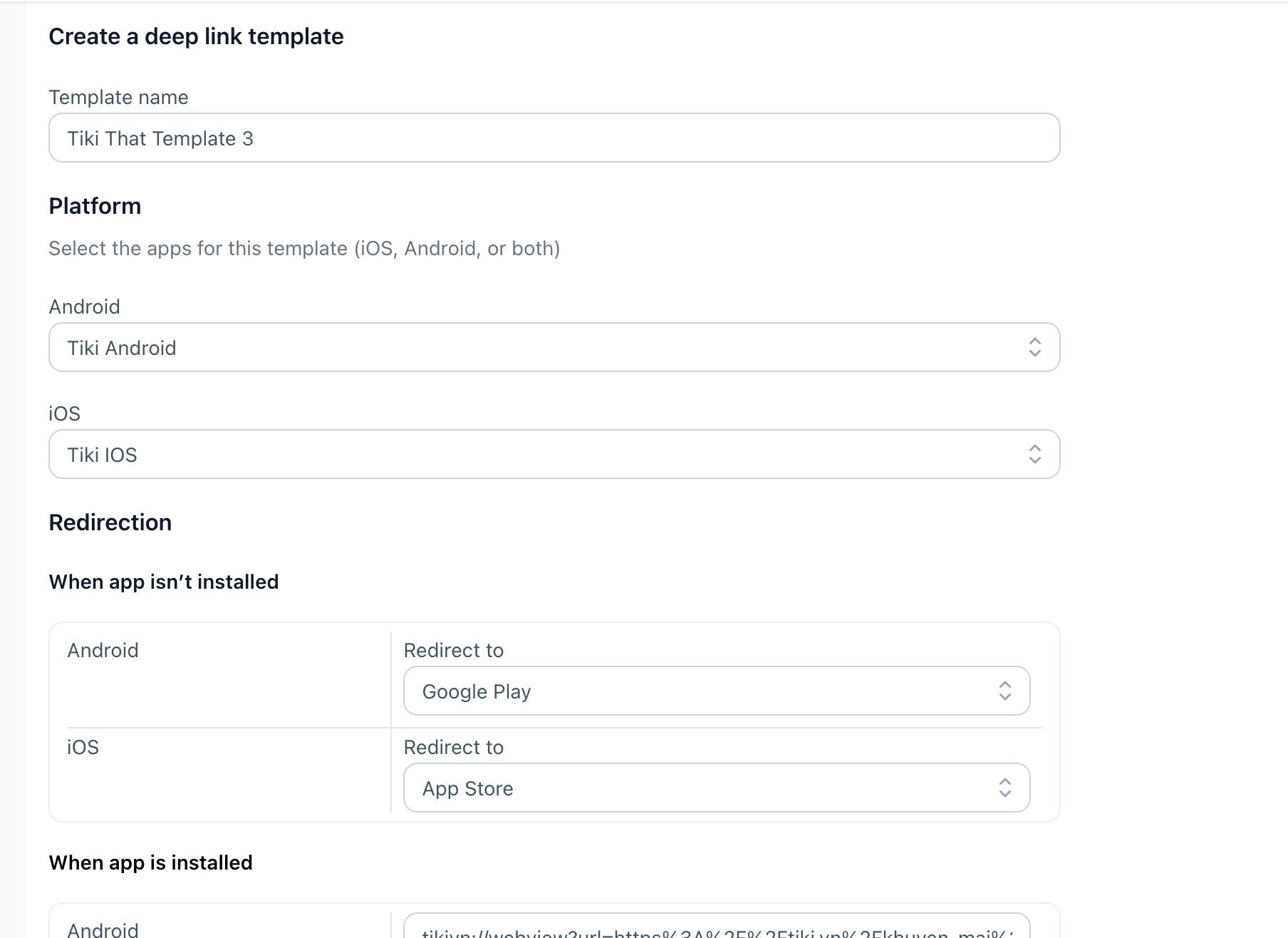Image resolution: width=1288 pixels, height=938 pixels.
Task: Click the 'Template name' label
Action: (118, 97)
